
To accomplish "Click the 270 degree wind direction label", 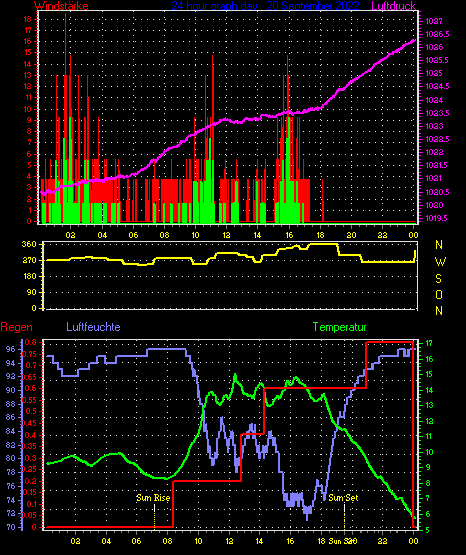I will tap(29, 260).
